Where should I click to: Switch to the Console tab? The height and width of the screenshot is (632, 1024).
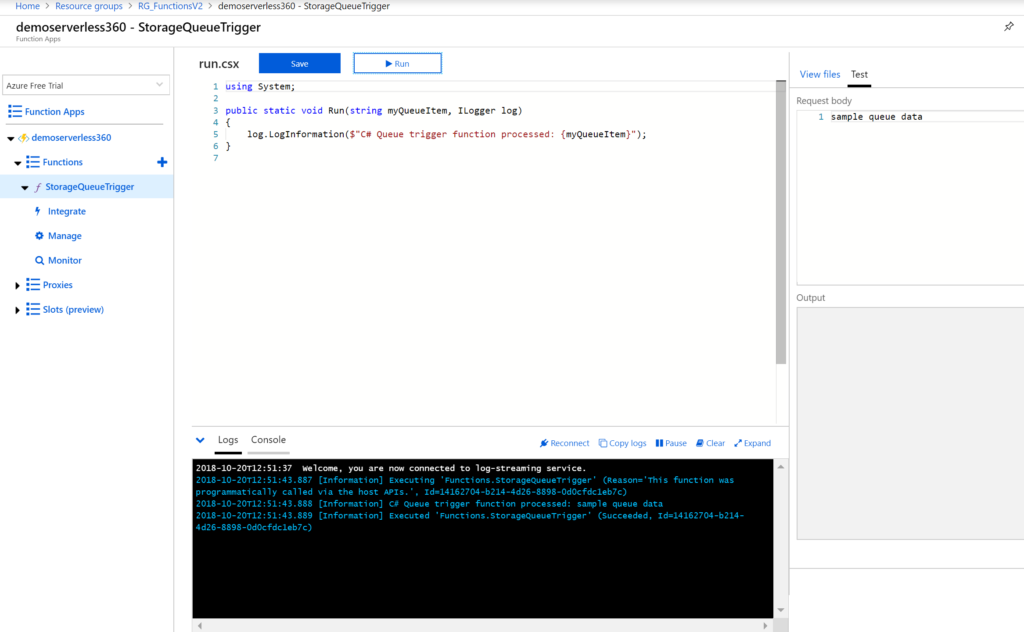tap(268, 440)
